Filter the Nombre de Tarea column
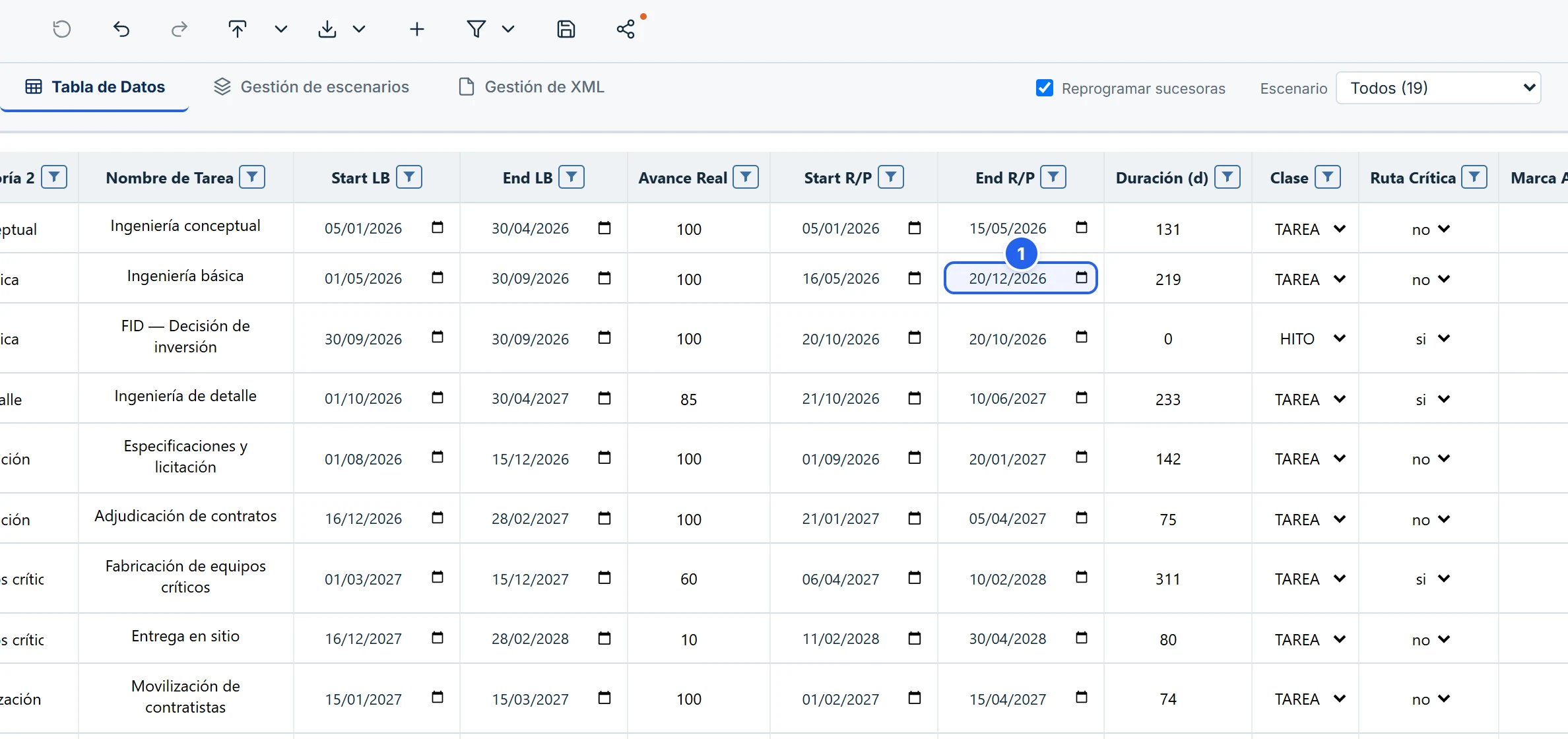 (252, 177)
